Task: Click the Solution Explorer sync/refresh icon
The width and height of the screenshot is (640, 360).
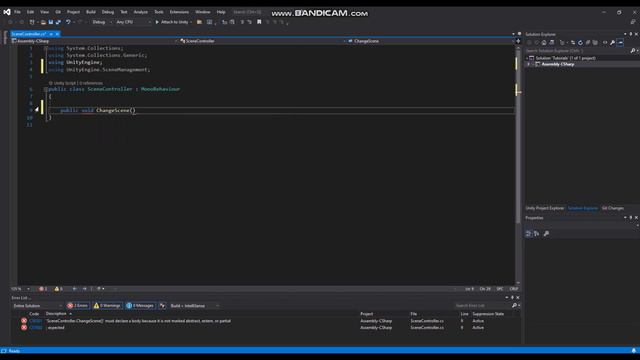Action: (580, 42)
